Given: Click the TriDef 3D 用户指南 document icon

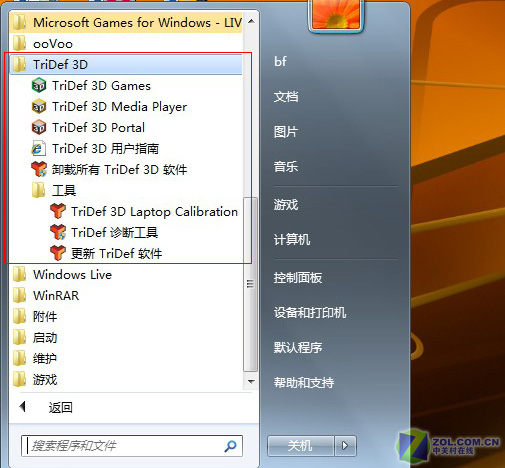Looking at the screenshot, I should tap(38, 149).
